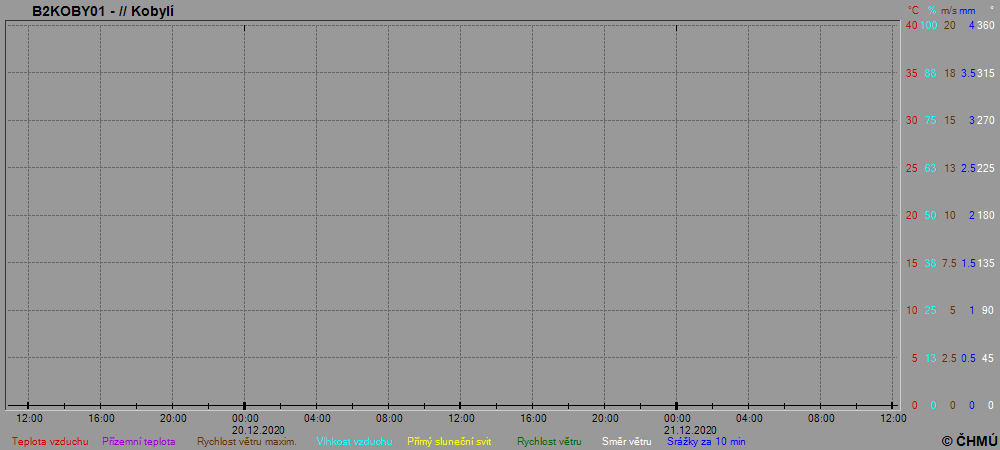Select the blue 'Srážky za 10 min' legend
The width and height of the screenshot is (1000, 450).
[706, 441]
